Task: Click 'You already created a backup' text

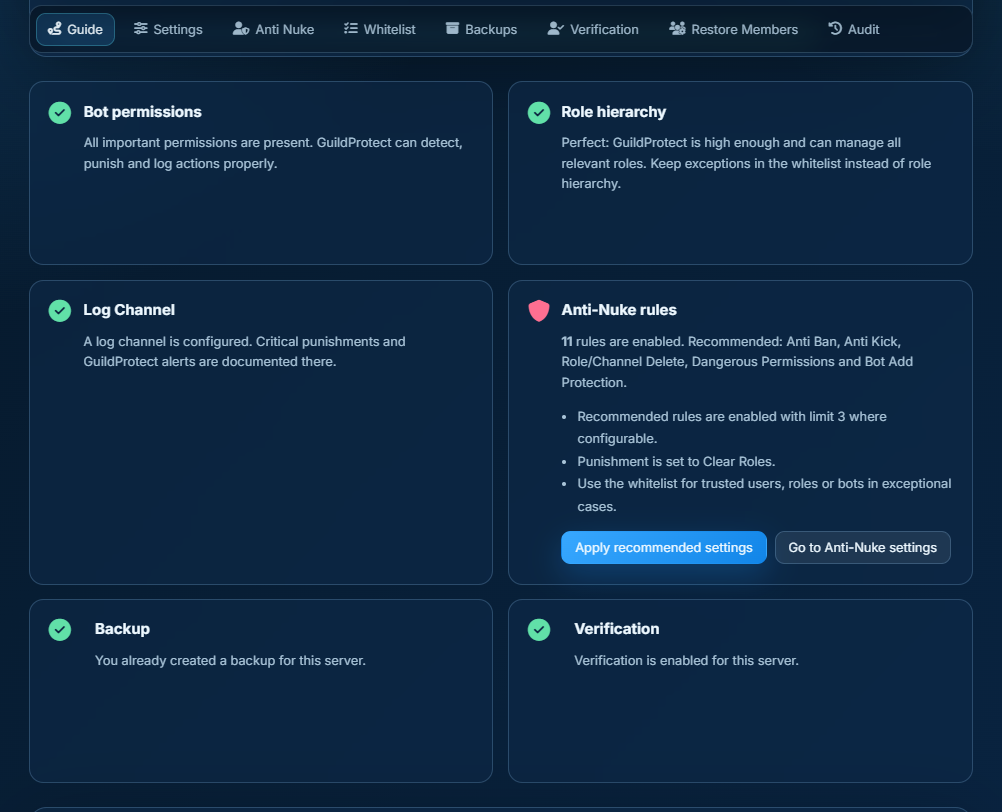Action: point(230,661)
